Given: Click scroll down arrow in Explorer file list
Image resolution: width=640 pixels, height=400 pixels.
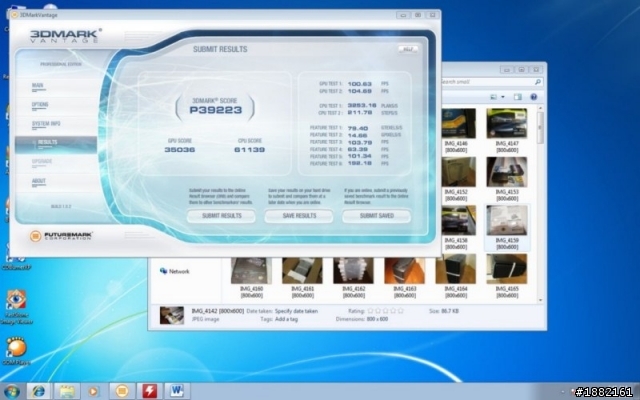Looking at the screenshot, I should coord(540,300).
